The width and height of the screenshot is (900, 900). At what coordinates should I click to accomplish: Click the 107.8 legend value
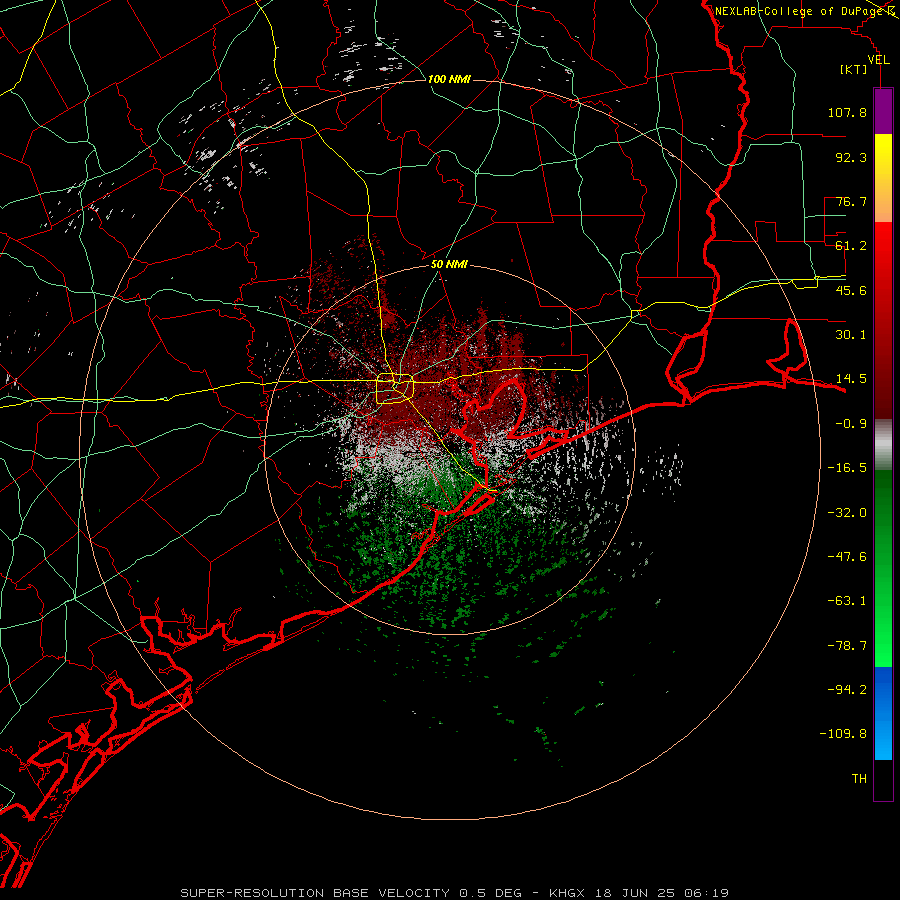click(x=847, y=112)
